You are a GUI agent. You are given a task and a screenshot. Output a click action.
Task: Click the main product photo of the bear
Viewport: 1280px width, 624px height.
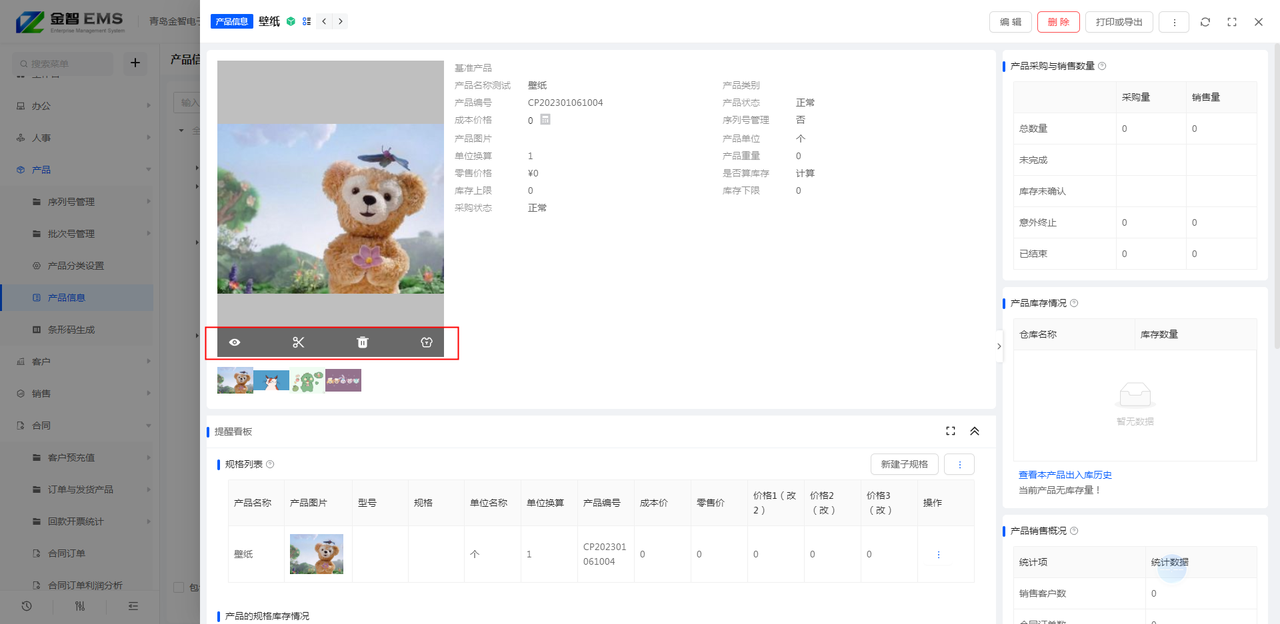click(330, 209)
